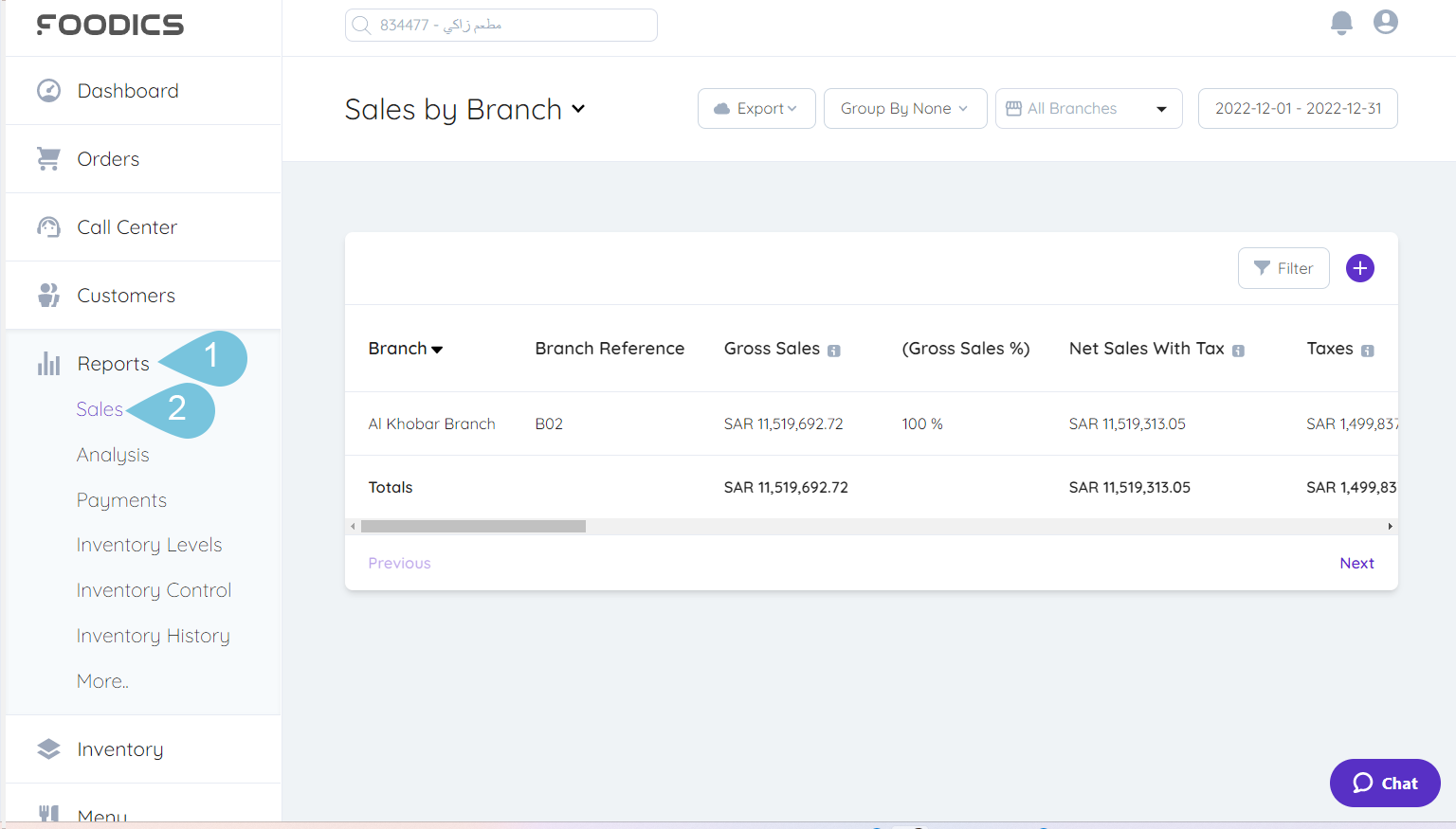Screen dimensions: 1456x829
Task: Open the Filter panel
Action: tap(1283, 268)
